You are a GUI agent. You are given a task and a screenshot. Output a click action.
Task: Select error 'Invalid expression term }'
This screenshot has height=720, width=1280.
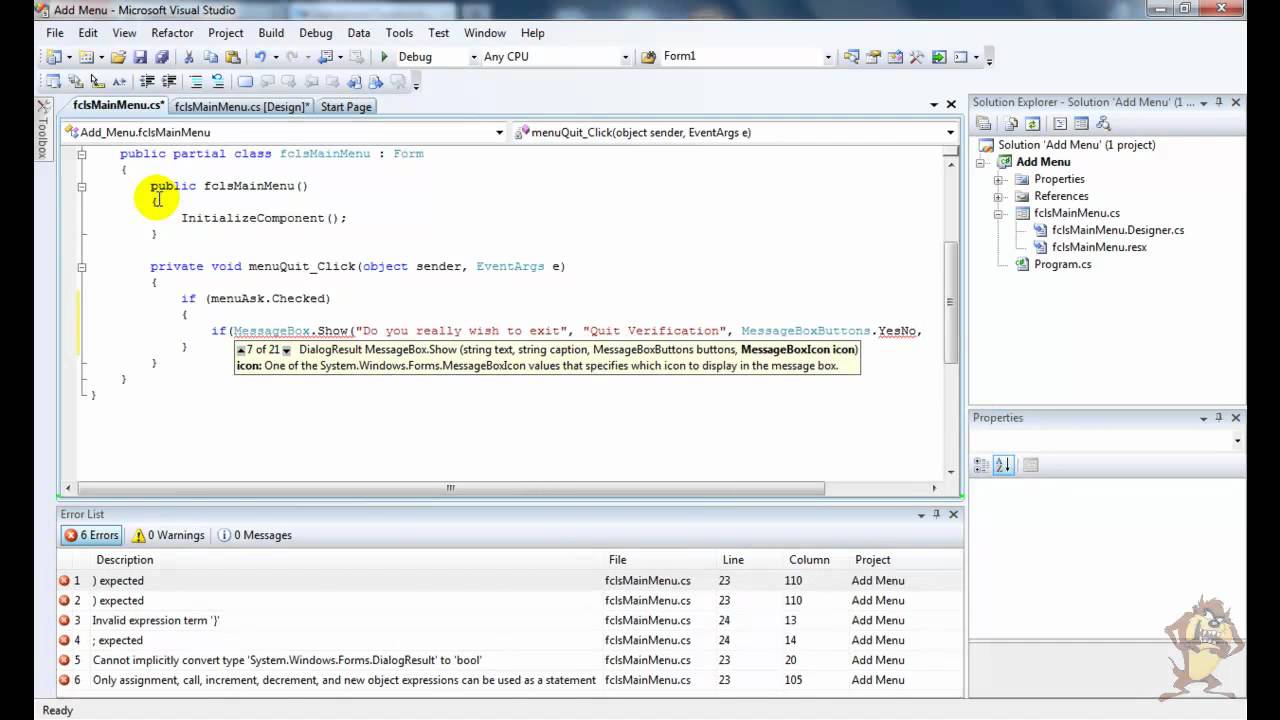point(510,620)
